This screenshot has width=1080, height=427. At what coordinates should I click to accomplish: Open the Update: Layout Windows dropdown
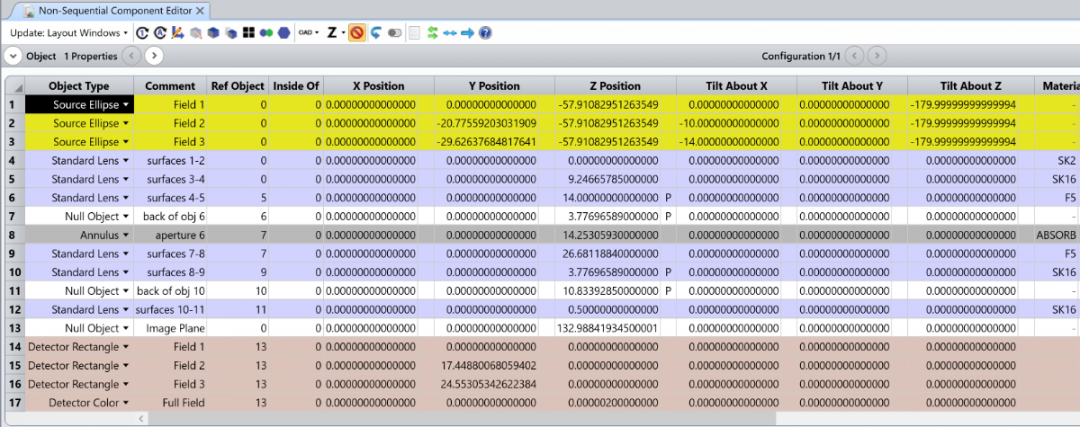(x=69, y=32)
